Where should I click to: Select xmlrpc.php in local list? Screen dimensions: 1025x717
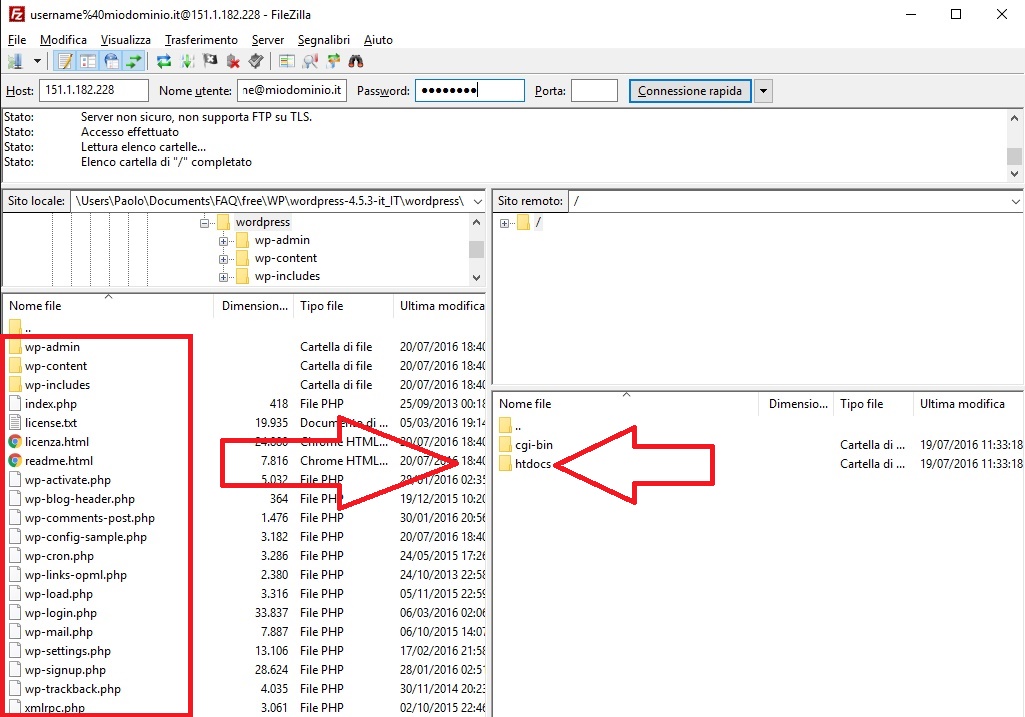point(55,708)
